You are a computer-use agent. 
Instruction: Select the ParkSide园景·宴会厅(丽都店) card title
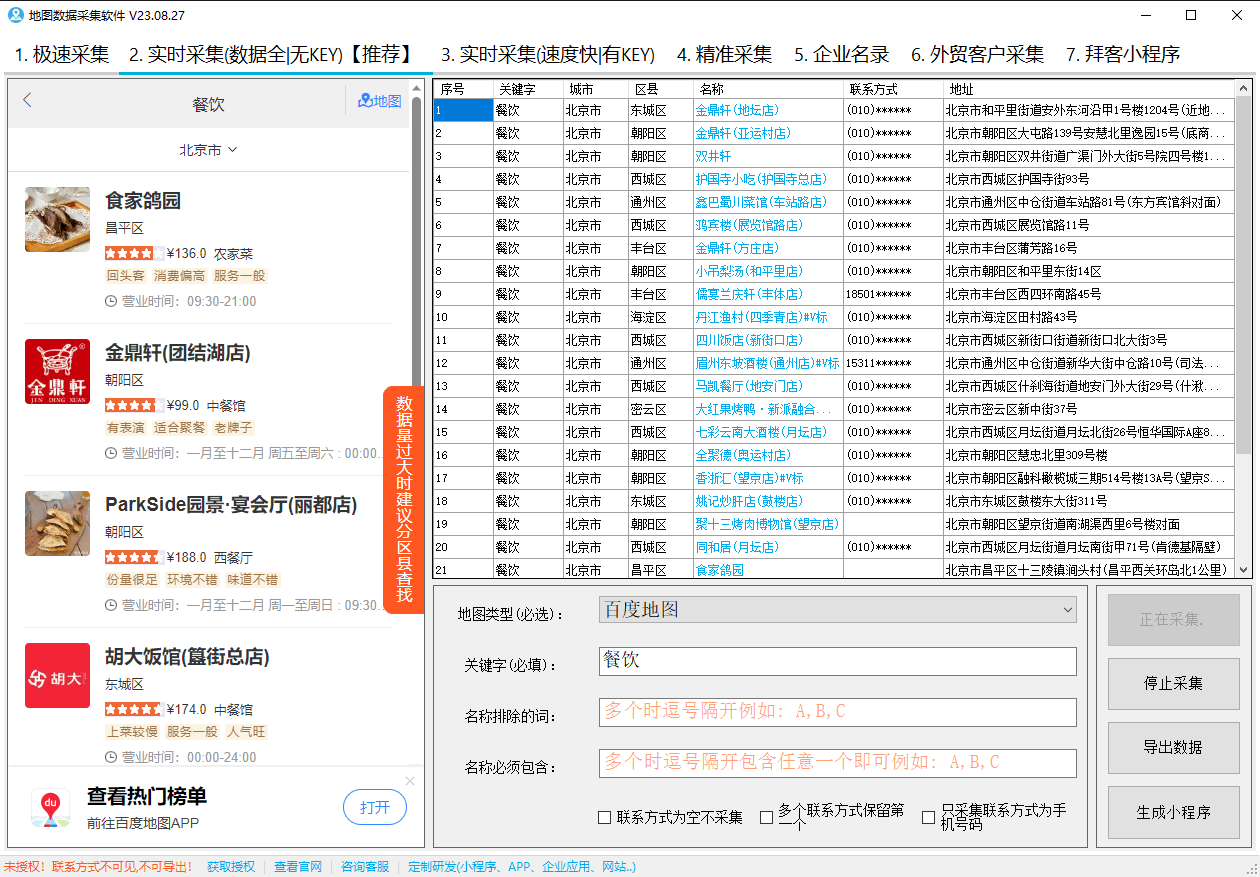coord(232,505)
